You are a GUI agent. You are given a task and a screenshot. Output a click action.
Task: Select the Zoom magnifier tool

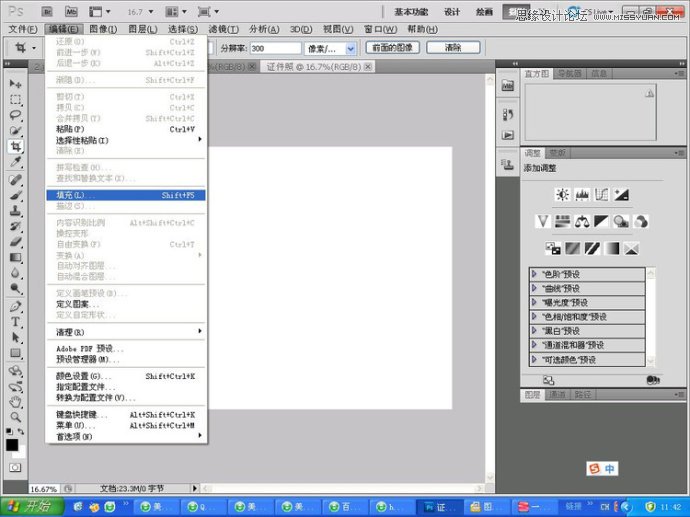coord(16,416)
